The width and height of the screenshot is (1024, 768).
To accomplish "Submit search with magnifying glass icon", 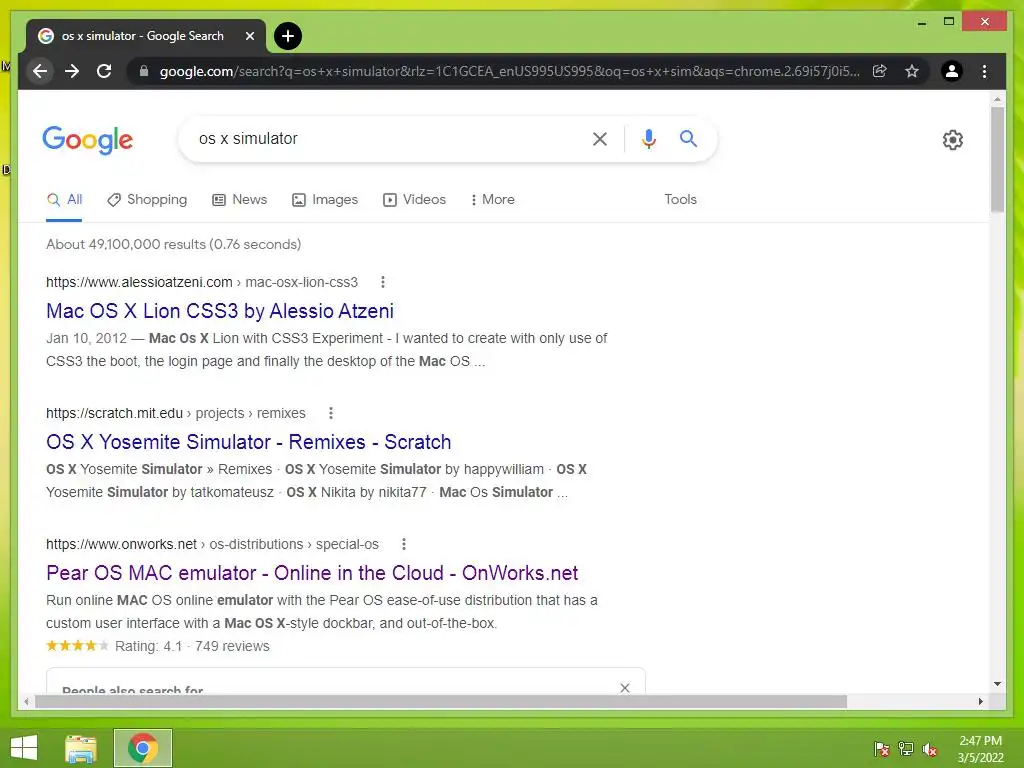I will [x=688, y=138].
